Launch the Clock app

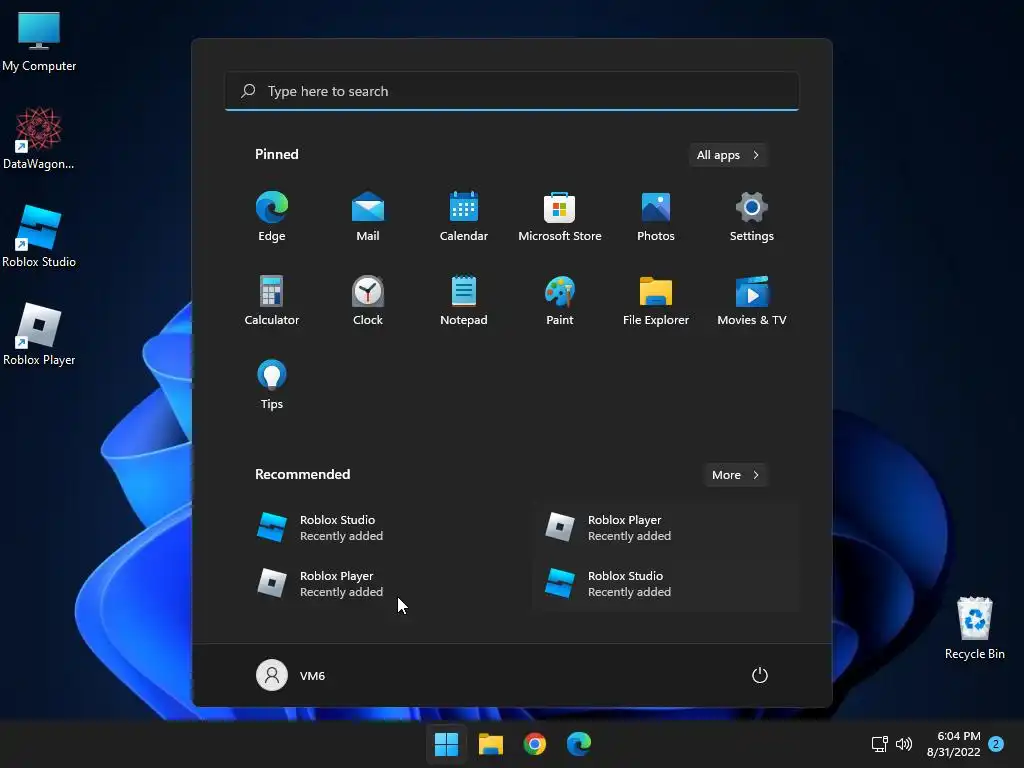click(368, 300)
